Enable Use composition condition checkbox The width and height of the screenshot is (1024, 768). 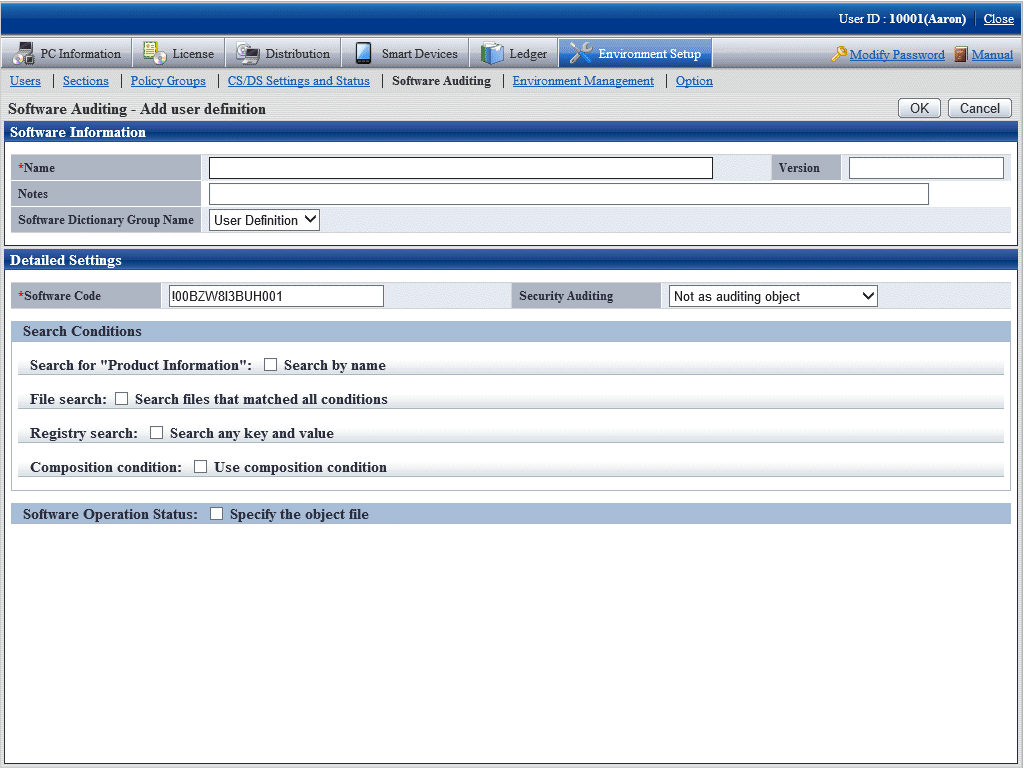201,467
